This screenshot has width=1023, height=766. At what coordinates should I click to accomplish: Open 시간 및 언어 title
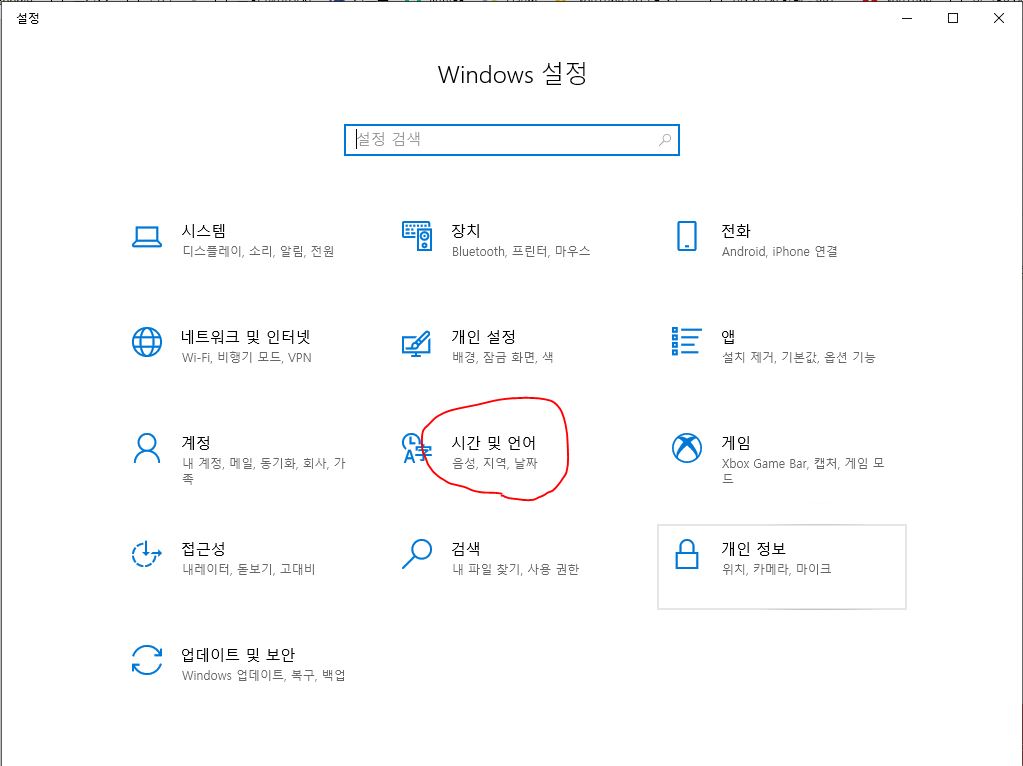coord(494,443)
